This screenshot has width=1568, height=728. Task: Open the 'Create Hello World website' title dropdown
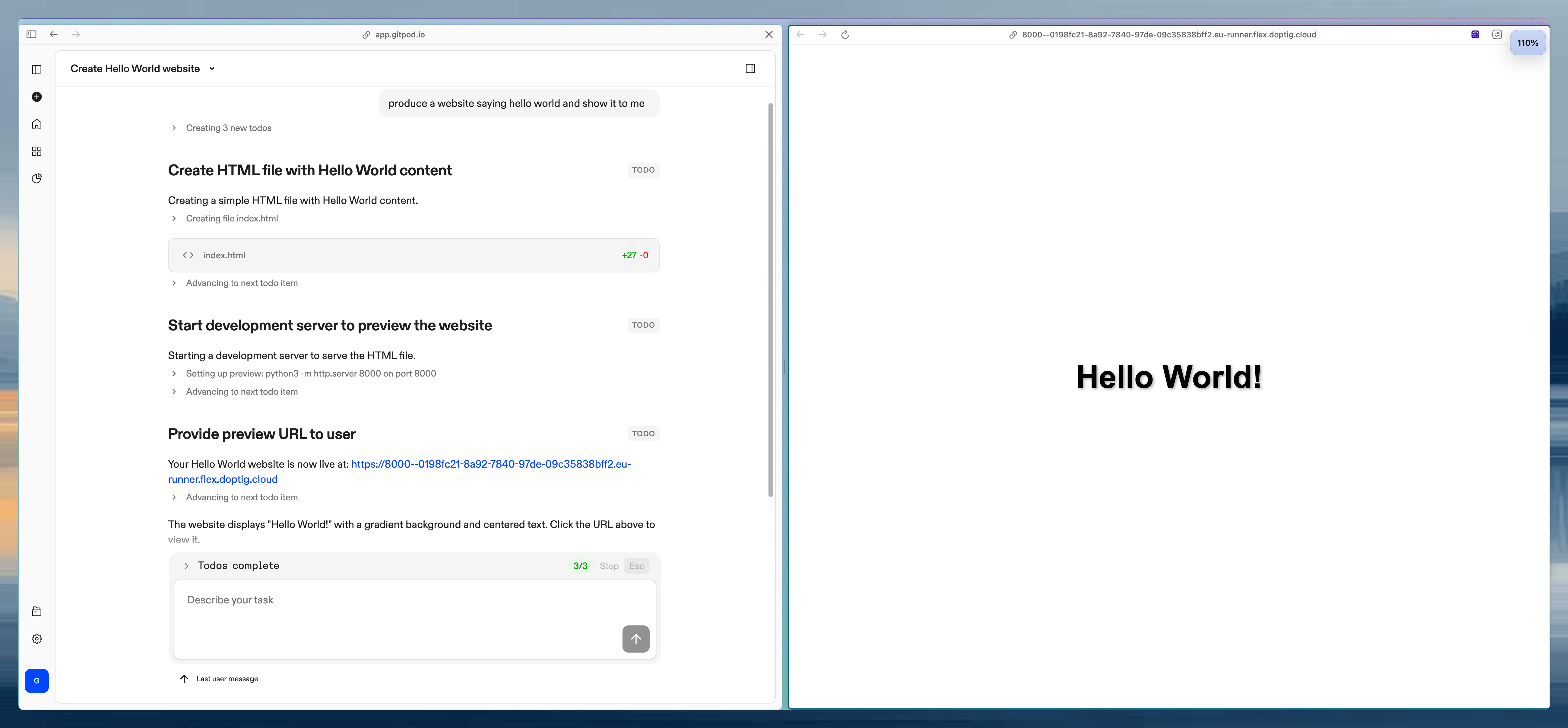pos(212,69)
